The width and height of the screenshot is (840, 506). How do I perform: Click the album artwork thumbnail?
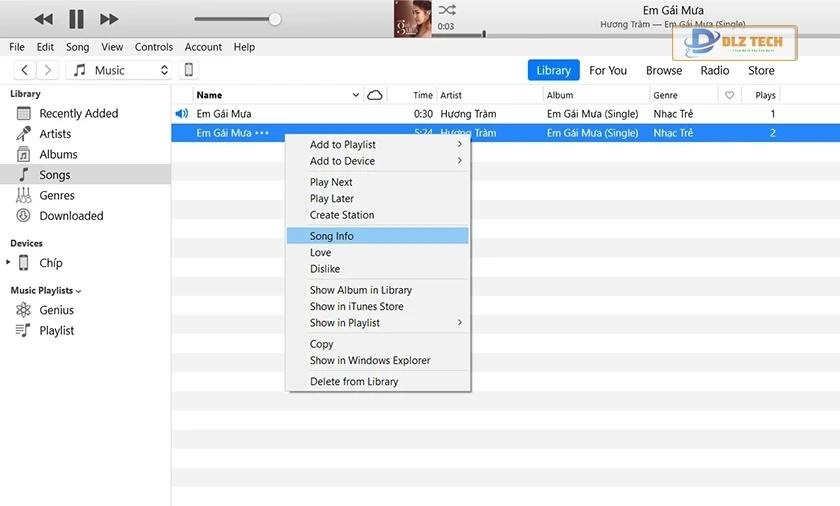[413, 19]
